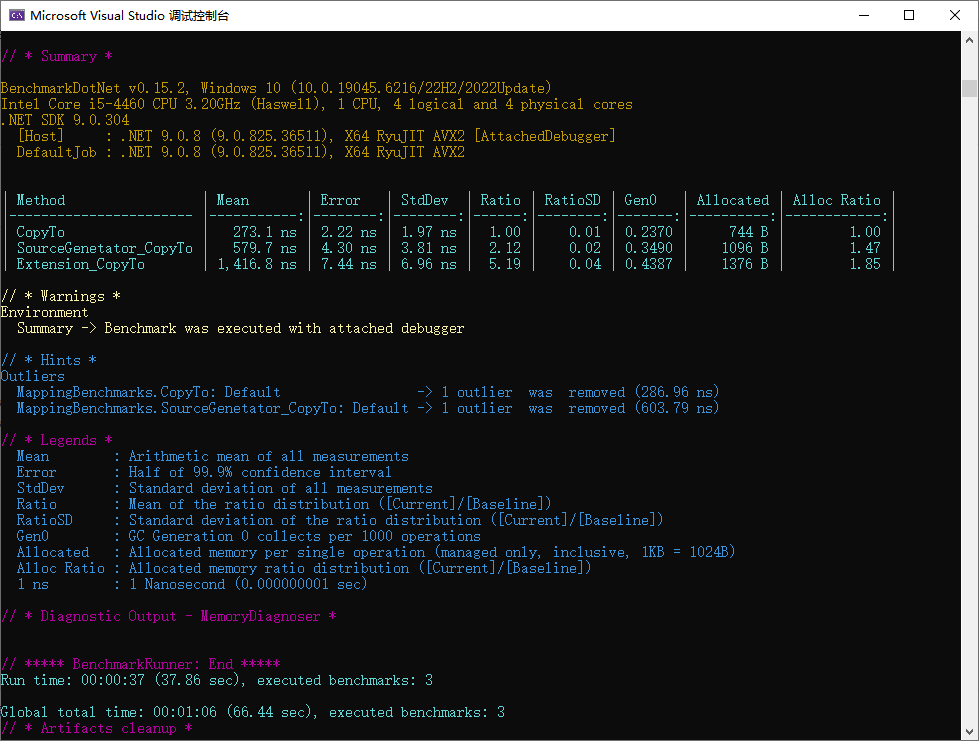This screenshot has height=741, width=979.
Task: Close the Visual Studio debug console
Action: click(x=954, y=16)
